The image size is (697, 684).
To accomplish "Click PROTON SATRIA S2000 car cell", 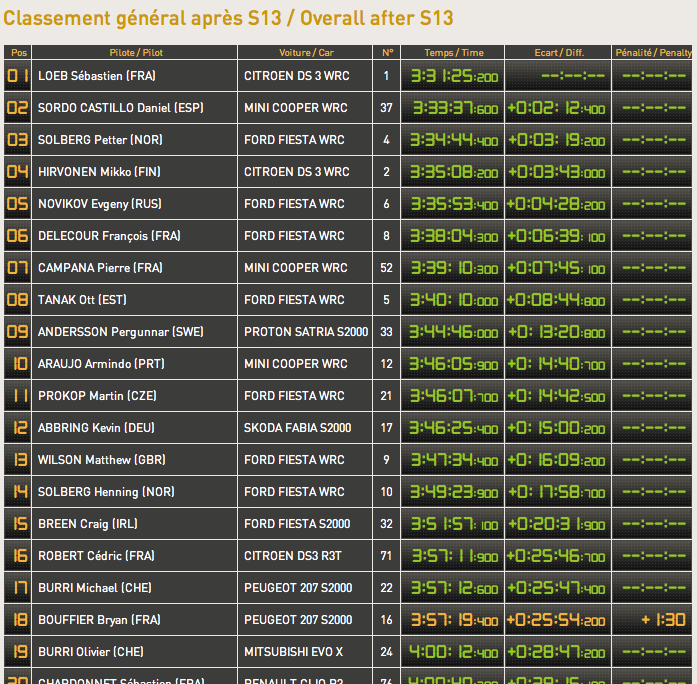I will point(306,332).
